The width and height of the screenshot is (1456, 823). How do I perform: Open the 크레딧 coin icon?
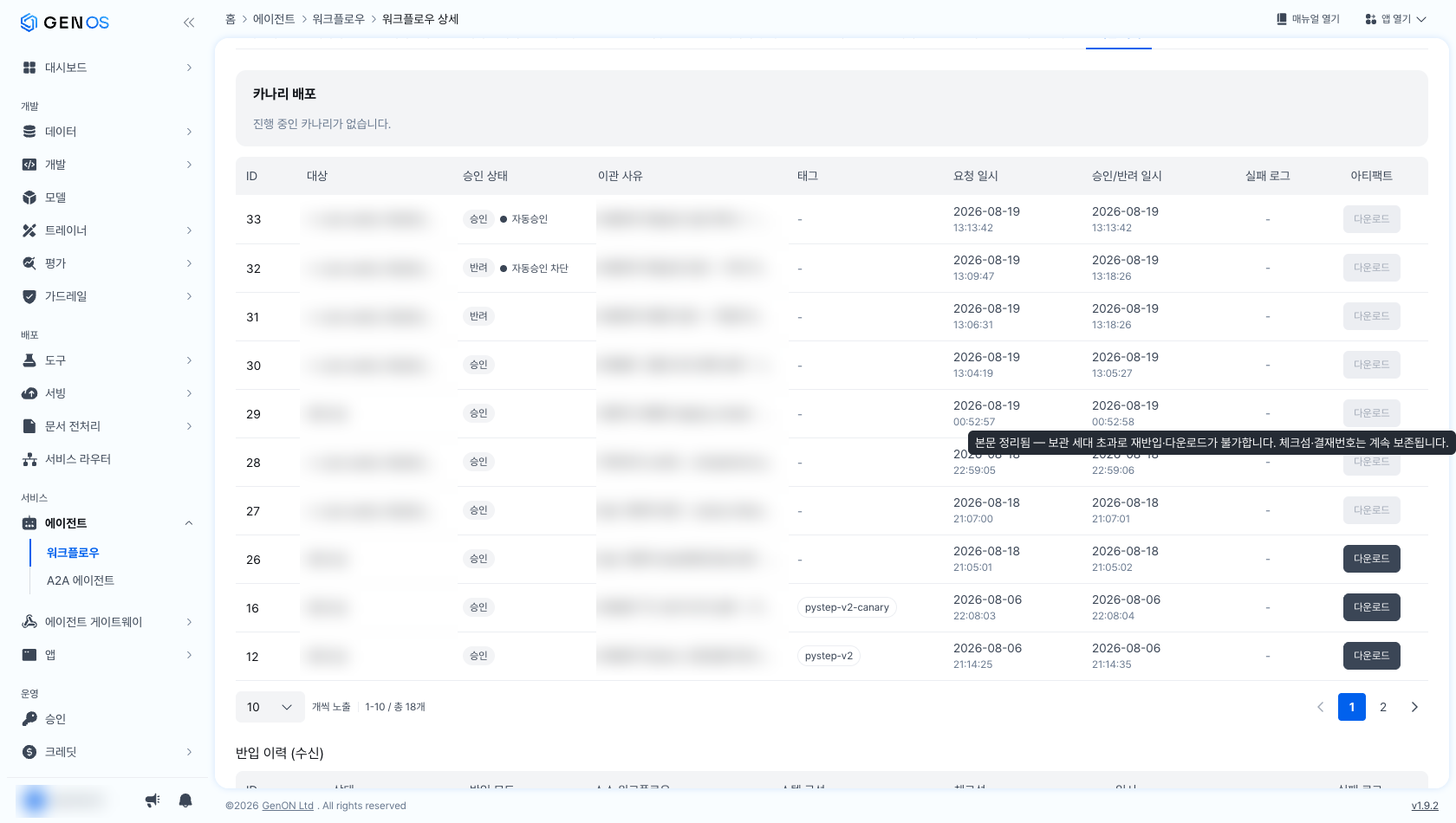pos(29,752)
